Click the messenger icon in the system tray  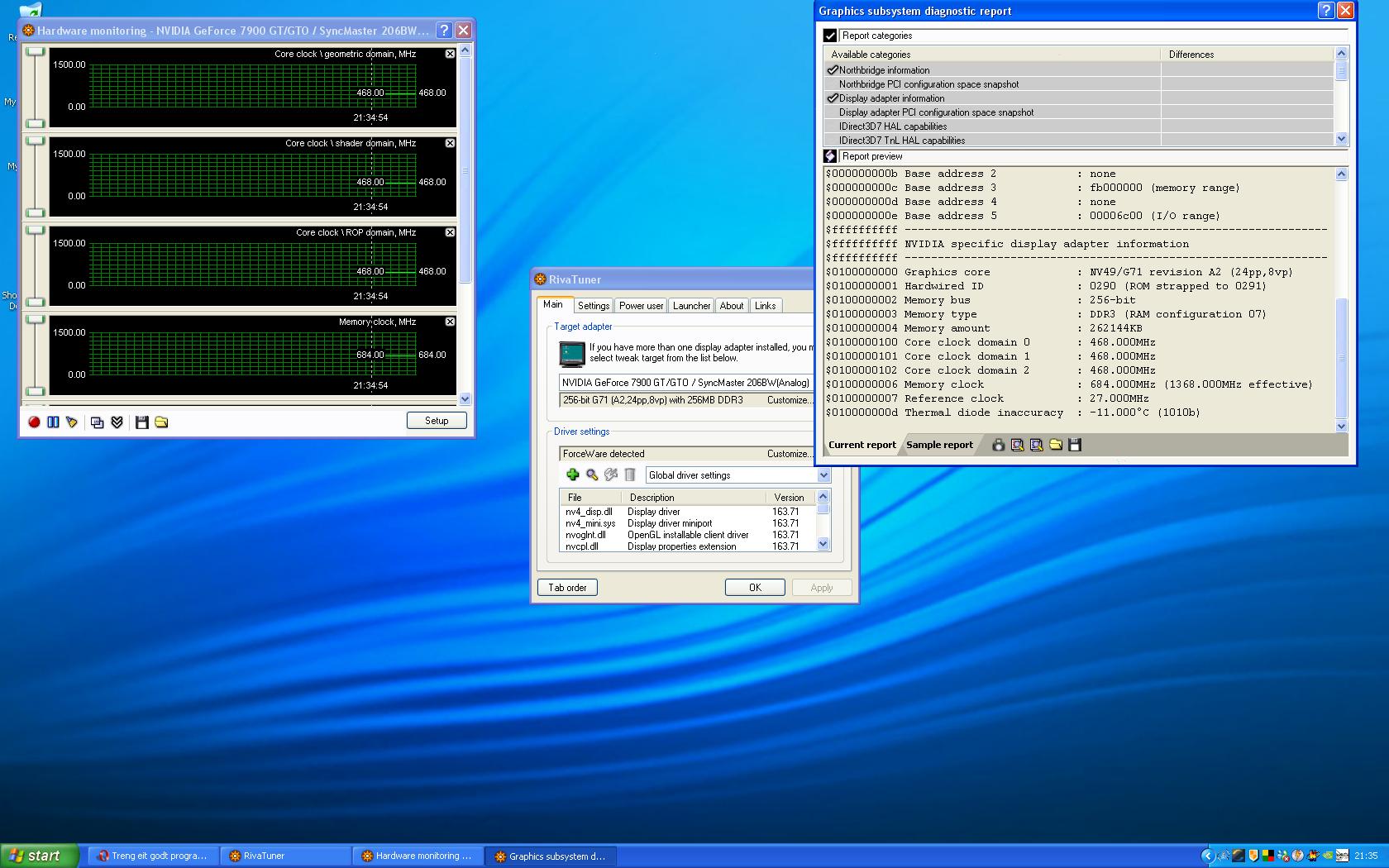[1282, 856]
